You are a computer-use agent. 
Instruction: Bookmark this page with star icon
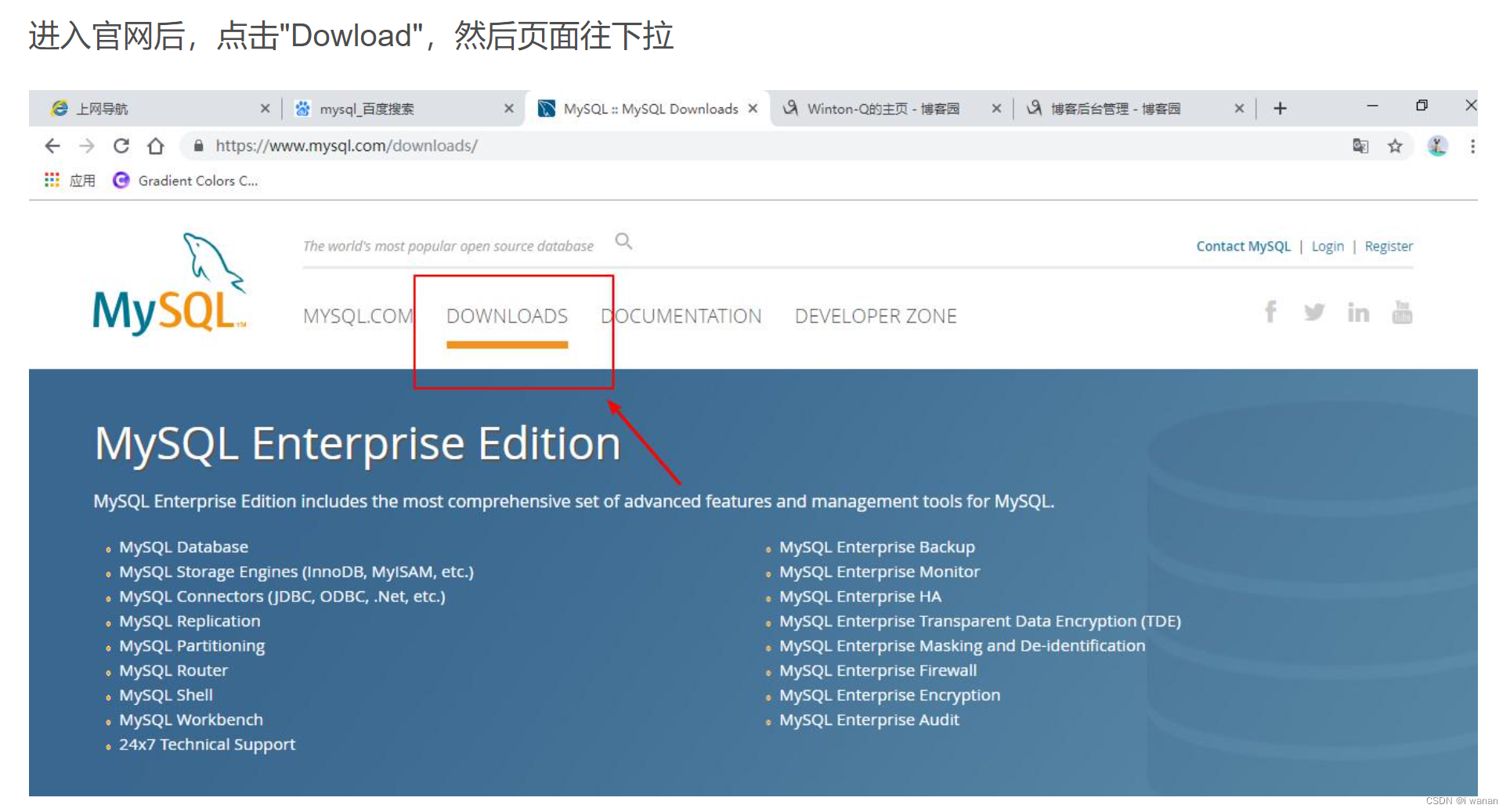[1395, 146]
